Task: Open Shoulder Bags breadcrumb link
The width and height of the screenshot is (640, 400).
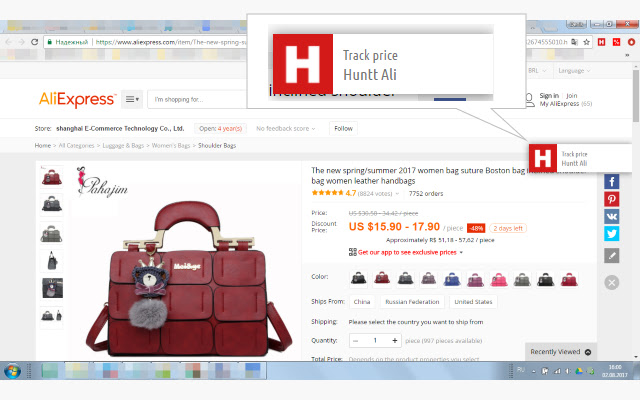Action: point(217,145)
